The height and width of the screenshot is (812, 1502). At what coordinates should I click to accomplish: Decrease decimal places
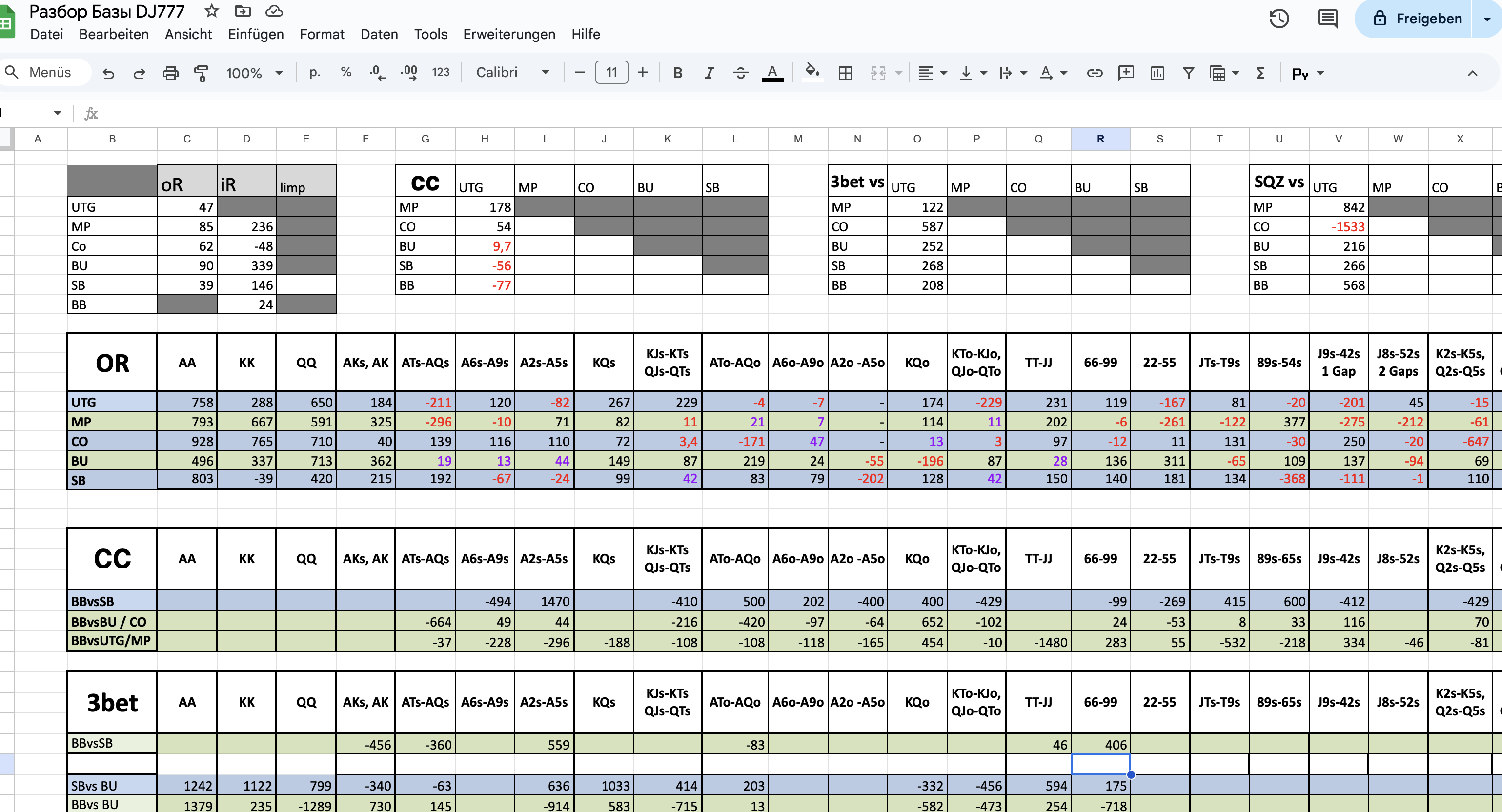tap(377, 72)
